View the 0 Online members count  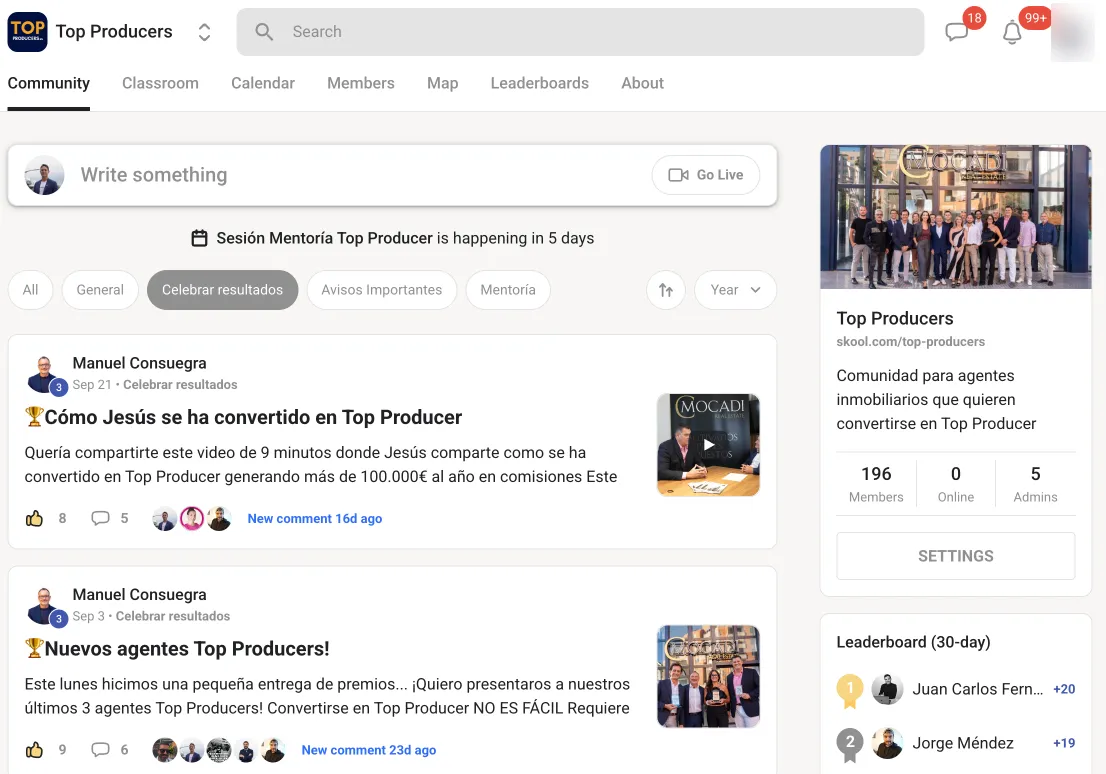click(x=956, y=484)
